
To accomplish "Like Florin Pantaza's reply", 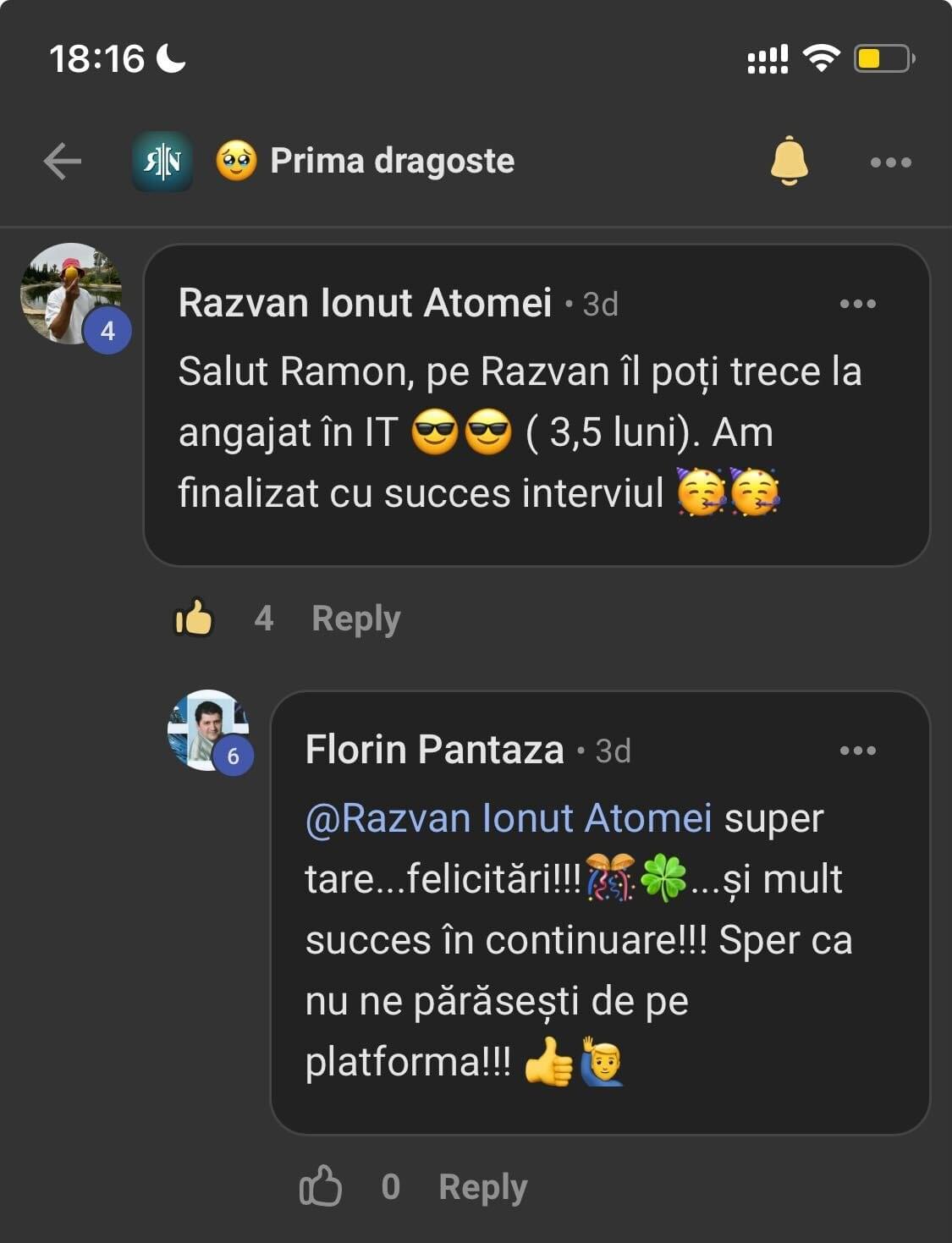I will click(321, 1186).
